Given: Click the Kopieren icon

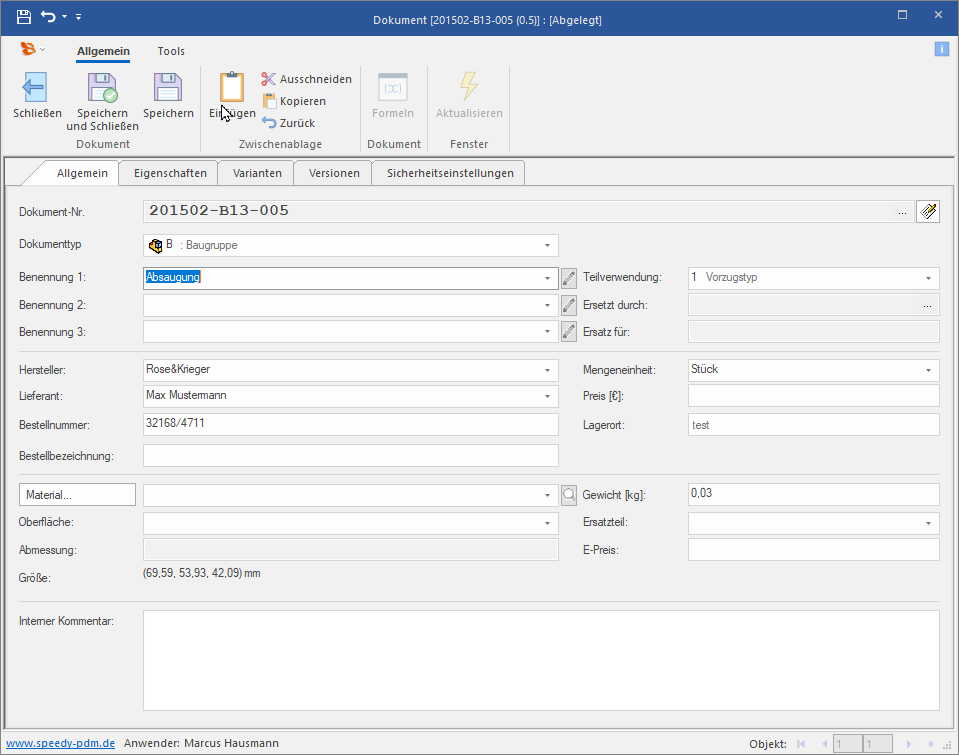Looking at the screenshot, I should click(x=268, y=101).
